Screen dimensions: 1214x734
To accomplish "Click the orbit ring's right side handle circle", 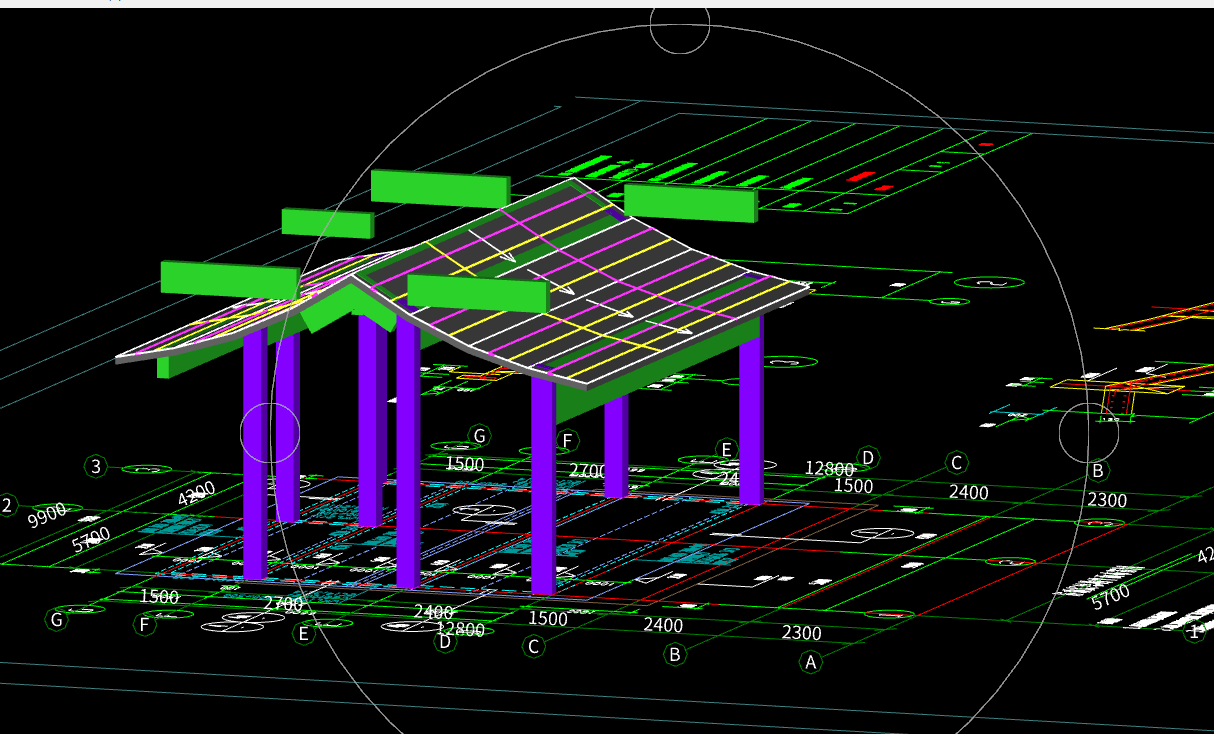I will [x=1089, y=433].
